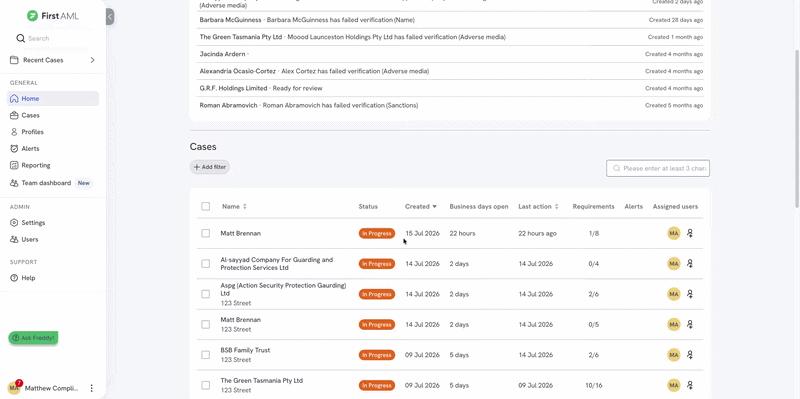Open the Home menu item
800x399 pixels.
coord(53,98)
